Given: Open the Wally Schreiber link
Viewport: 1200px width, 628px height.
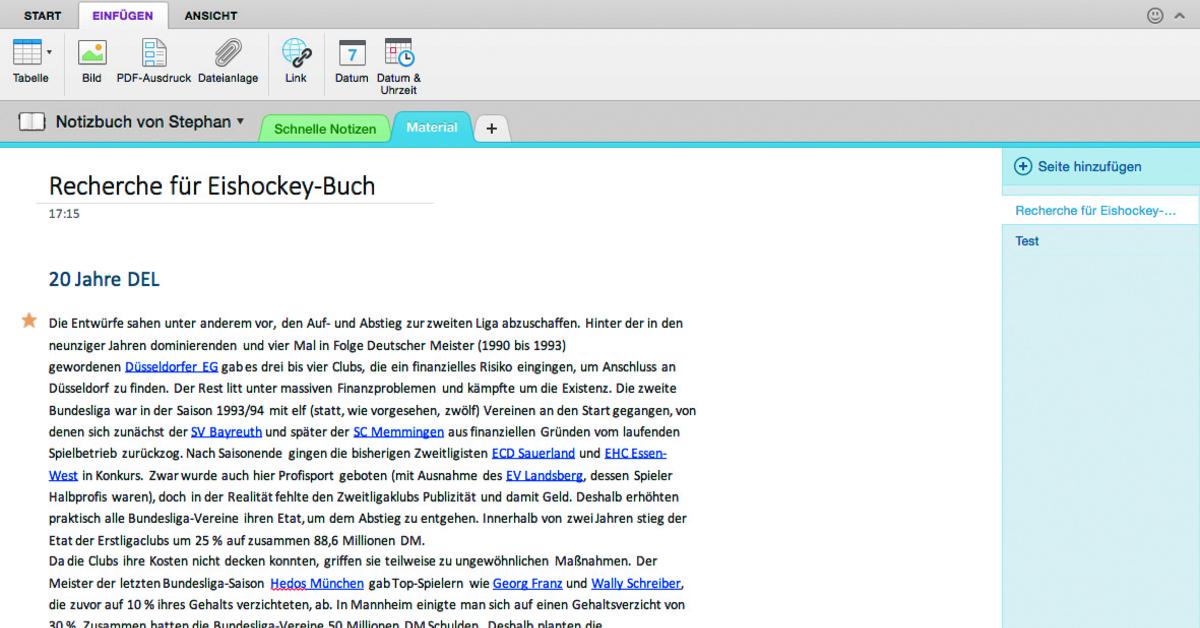Looking at the screenshot, I should click(636, 584).
